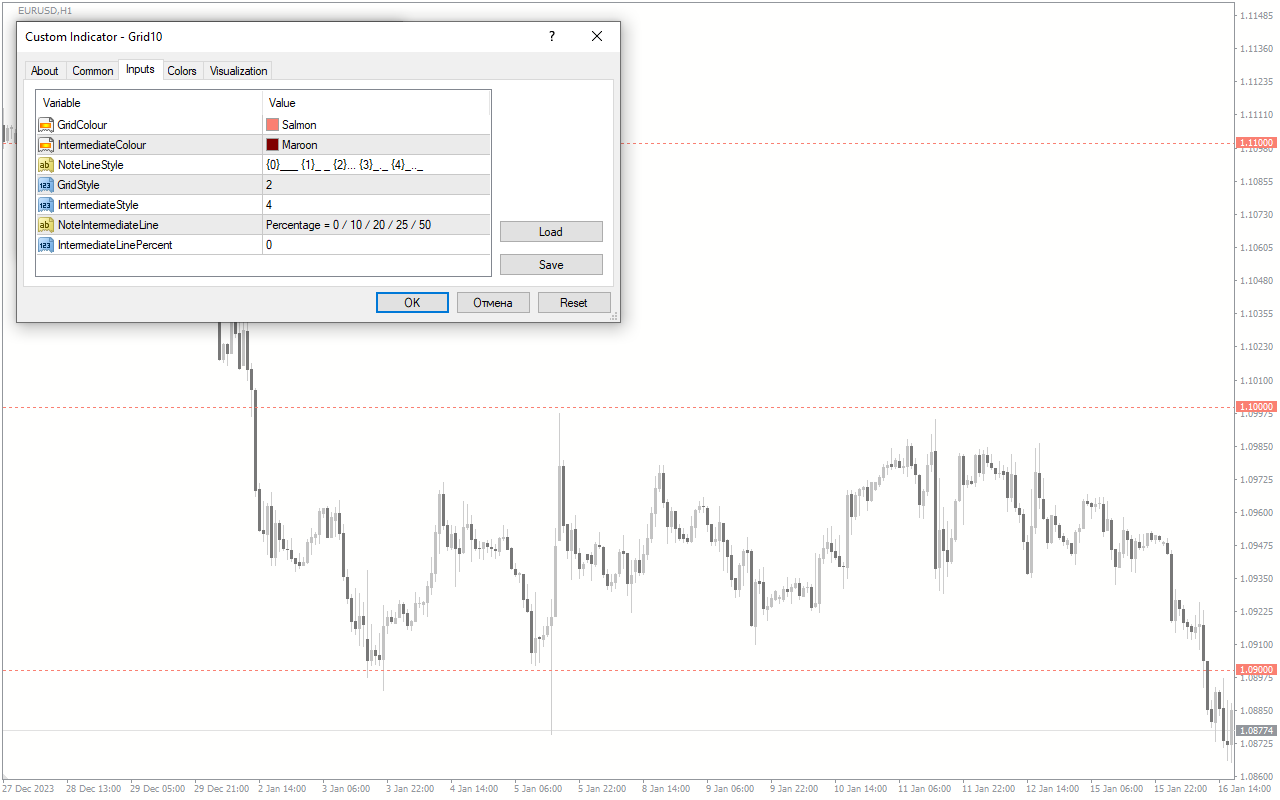Screen dimensions: 1280x800
Task: Click the Отмена cancel button
Action: (493, 303)
